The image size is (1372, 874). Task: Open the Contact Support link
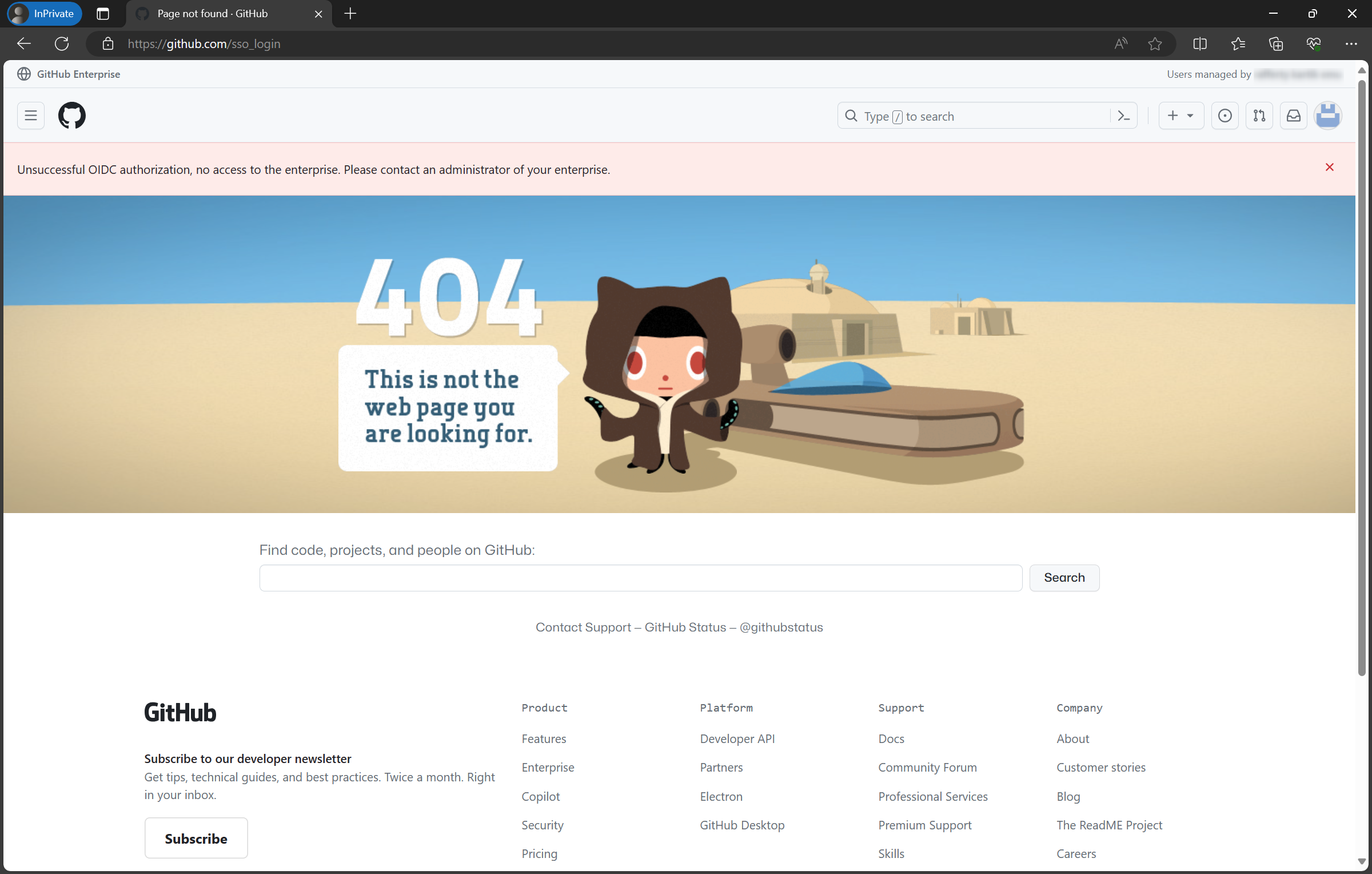coord(583,627)
